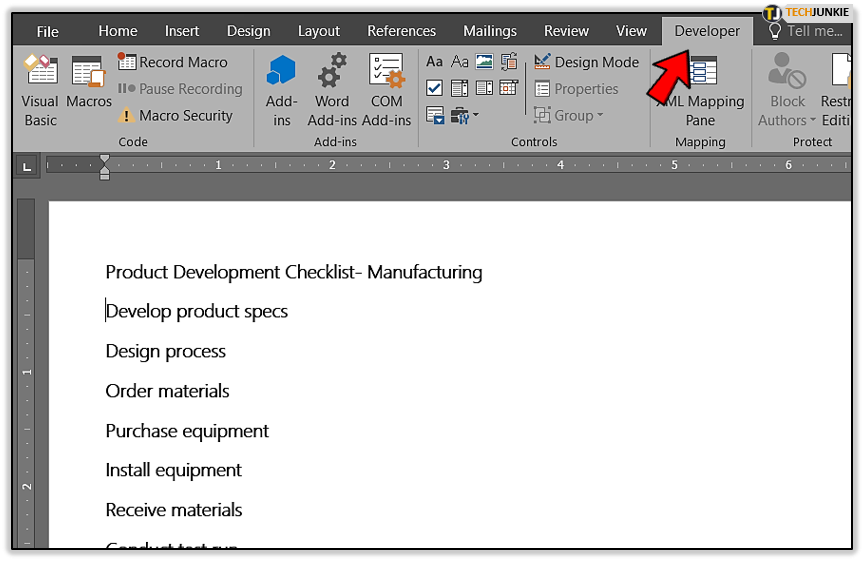
Task: Click Restrict Editing
Action: [x=836, y=90]
